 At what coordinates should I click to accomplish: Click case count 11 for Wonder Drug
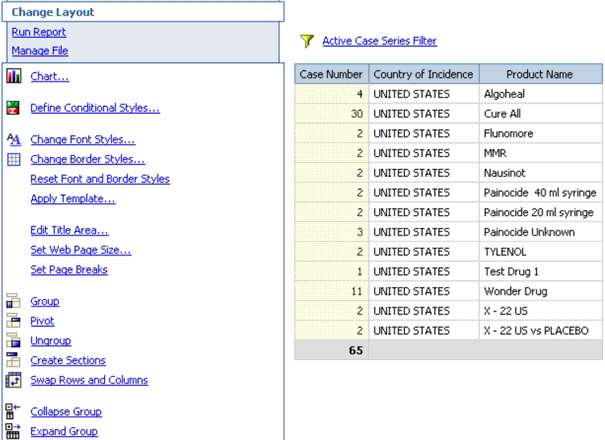331,291
